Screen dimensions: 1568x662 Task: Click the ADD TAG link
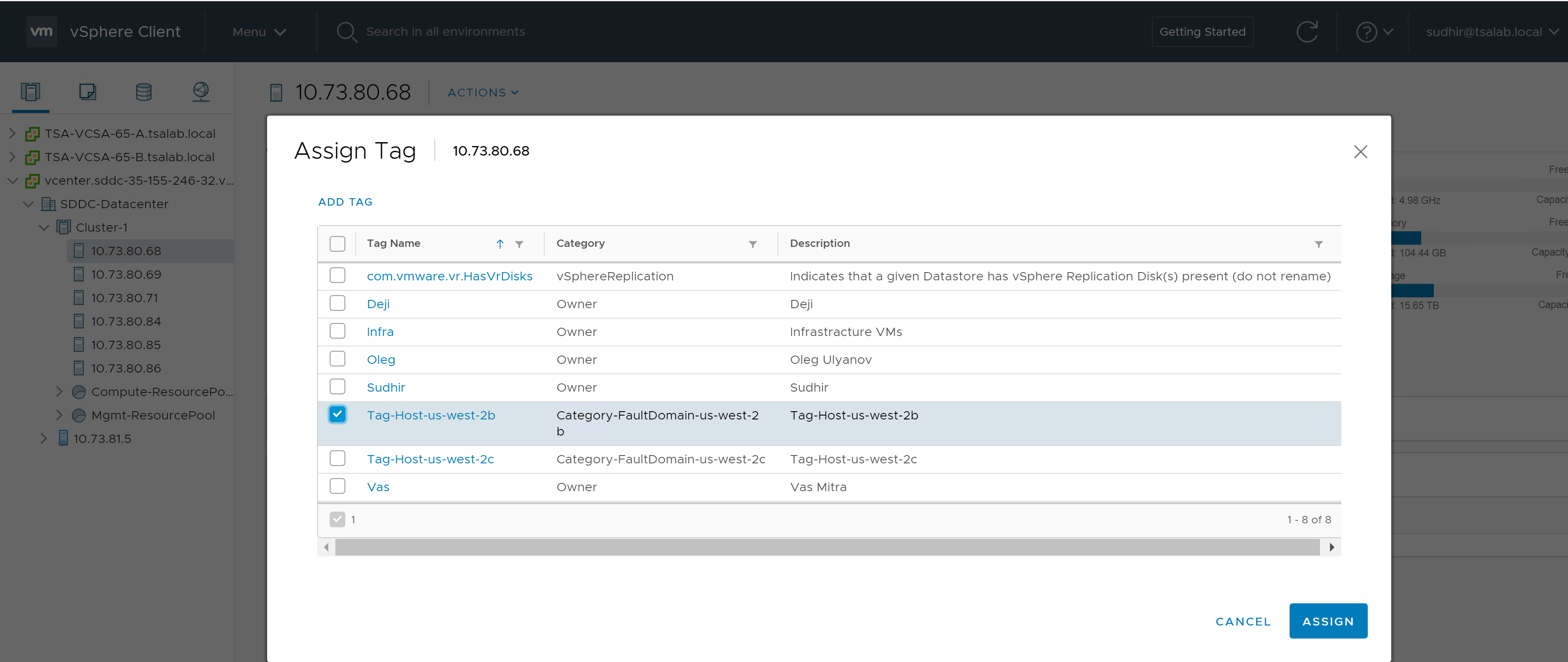[345, 202]
